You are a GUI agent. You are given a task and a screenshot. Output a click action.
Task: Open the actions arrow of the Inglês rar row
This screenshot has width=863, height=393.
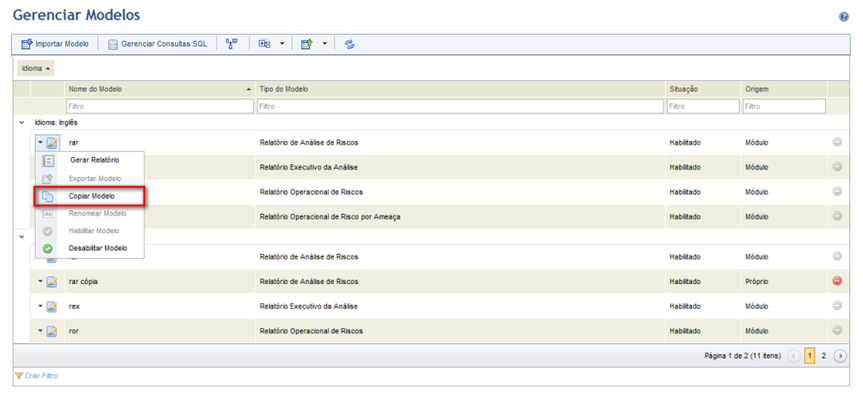[x=41, y=143]
